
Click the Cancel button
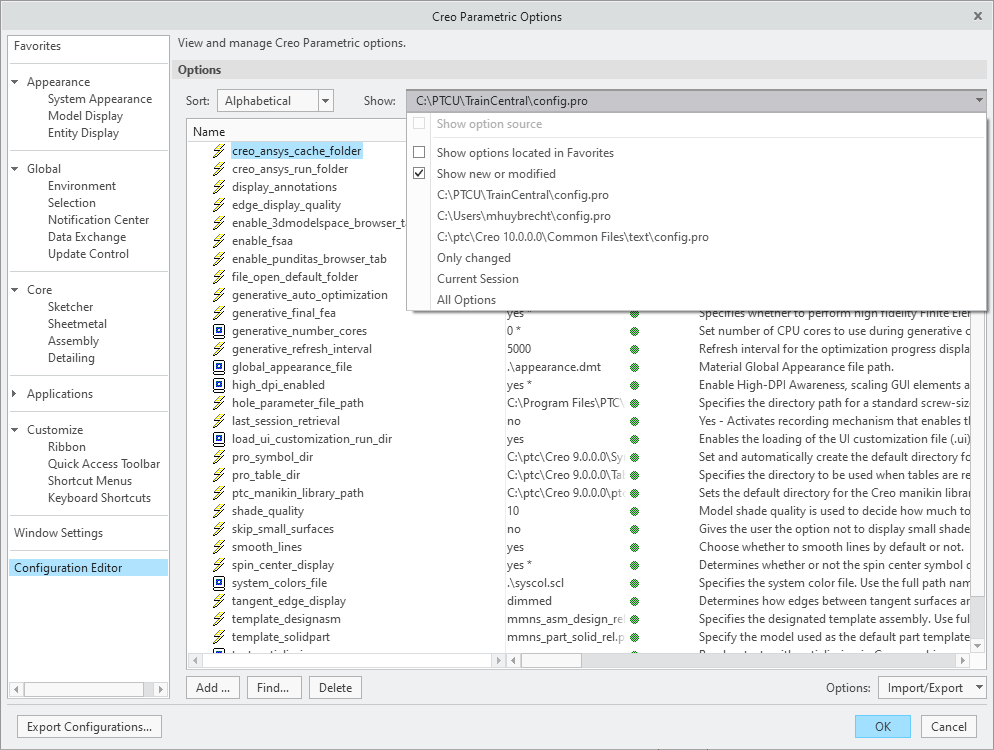click(948, 727)
